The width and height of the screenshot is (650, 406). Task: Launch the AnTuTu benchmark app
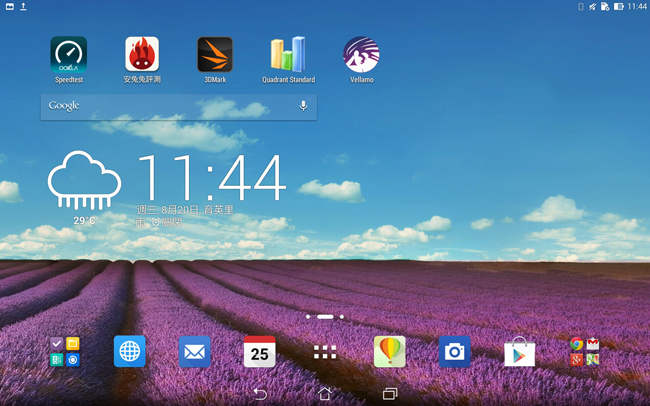(142, 56)
